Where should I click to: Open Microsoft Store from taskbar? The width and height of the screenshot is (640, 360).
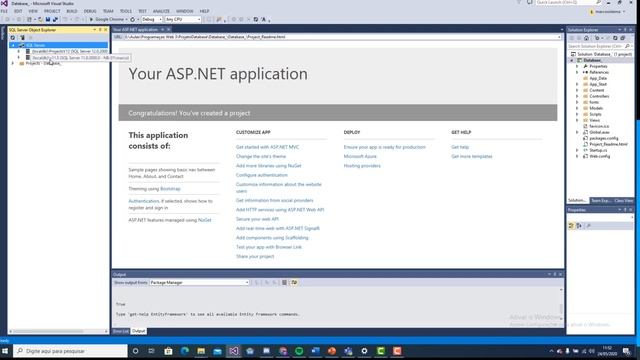(168, 351)
